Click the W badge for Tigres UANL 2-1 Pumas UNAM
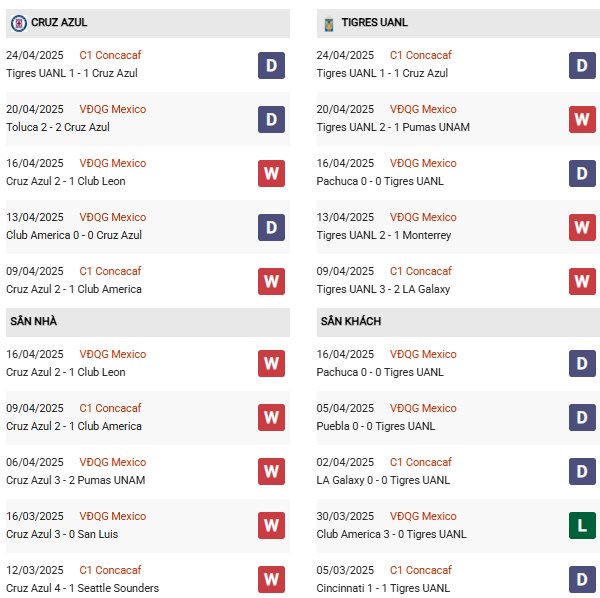The height and width of the screenshot is (598, 600). click(582, 119)
